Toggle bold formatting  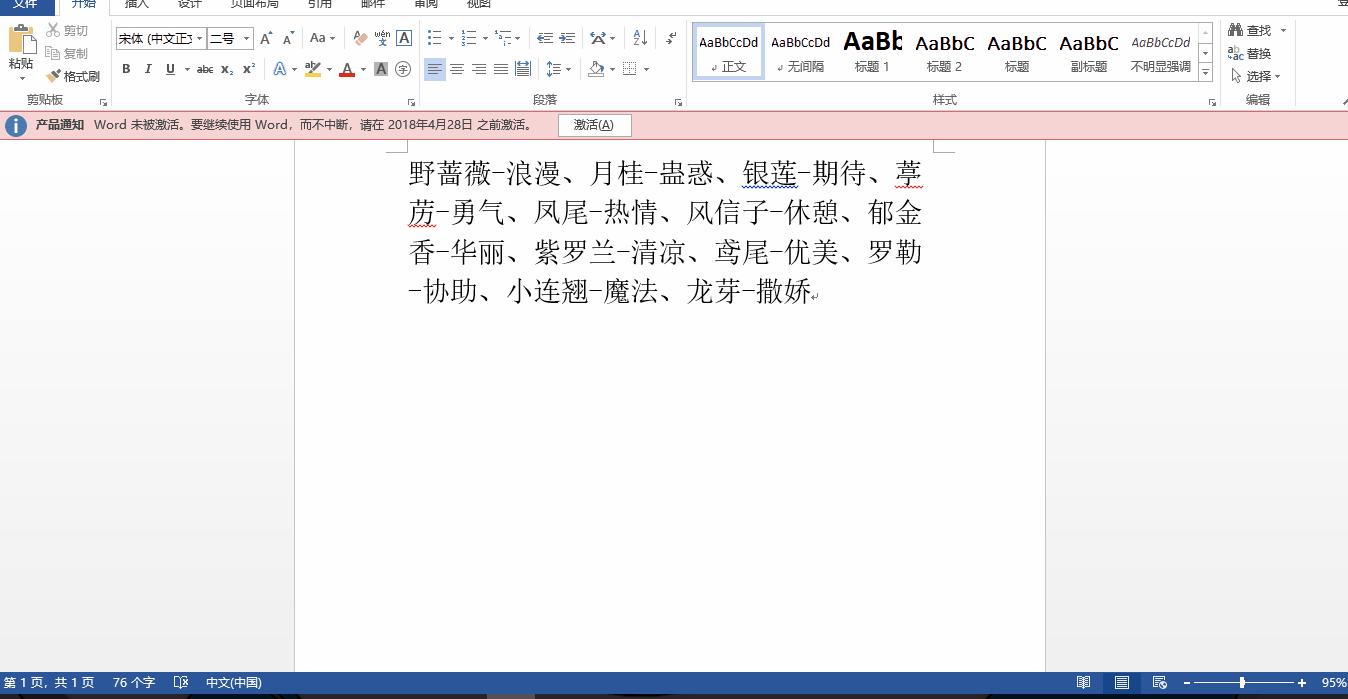(126, 69)
